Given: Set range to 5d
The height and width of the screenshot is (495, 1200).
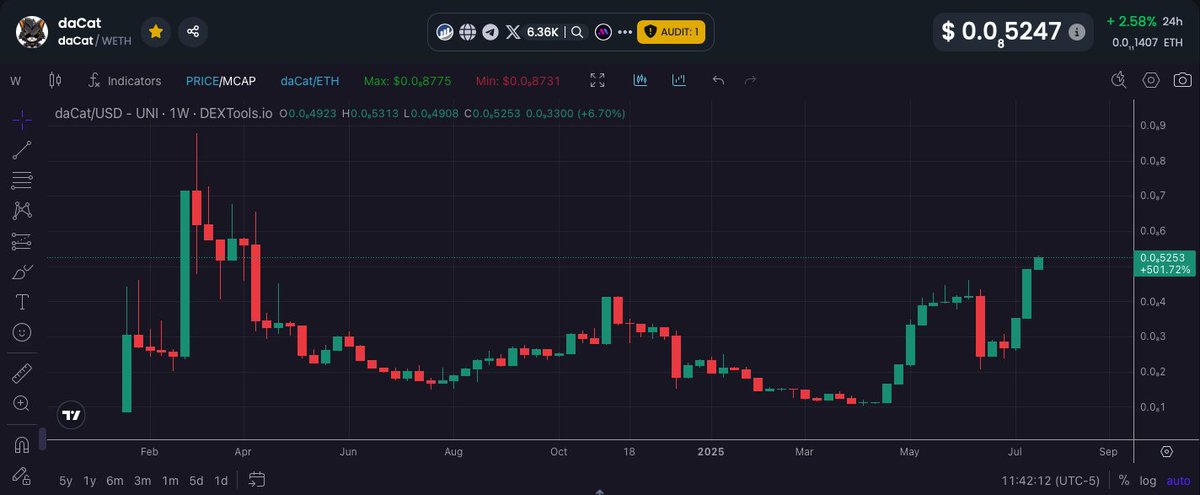Looking at the screenshot, I should click(x=196, y=480).
